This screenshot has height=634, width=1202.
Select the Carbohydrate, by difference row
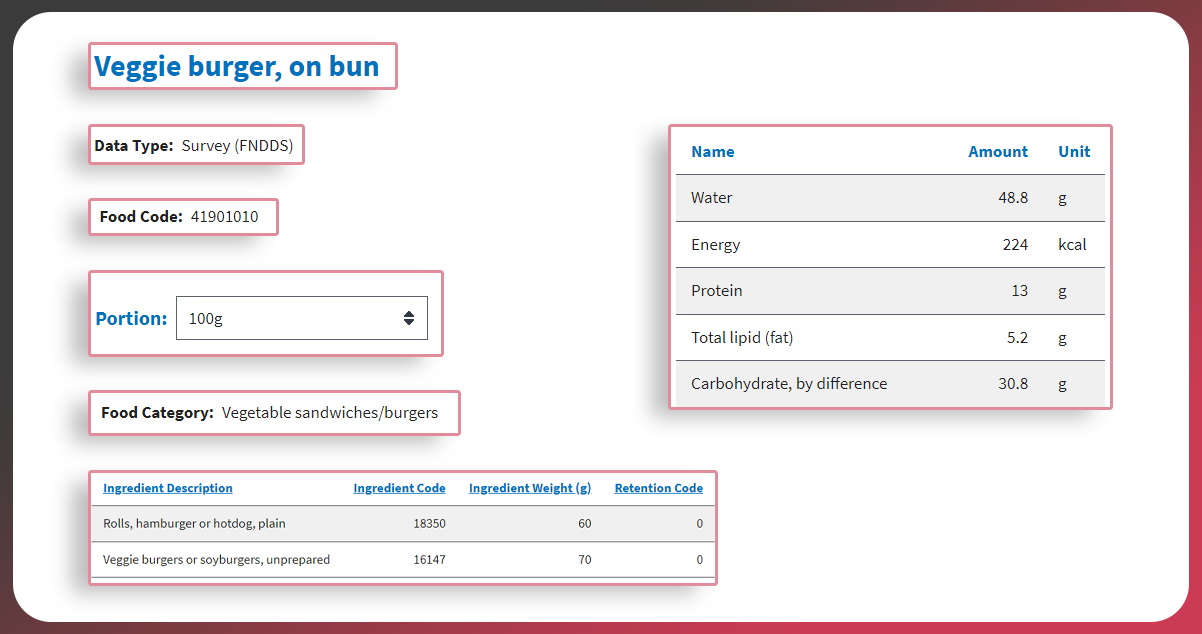coord(890,384)
